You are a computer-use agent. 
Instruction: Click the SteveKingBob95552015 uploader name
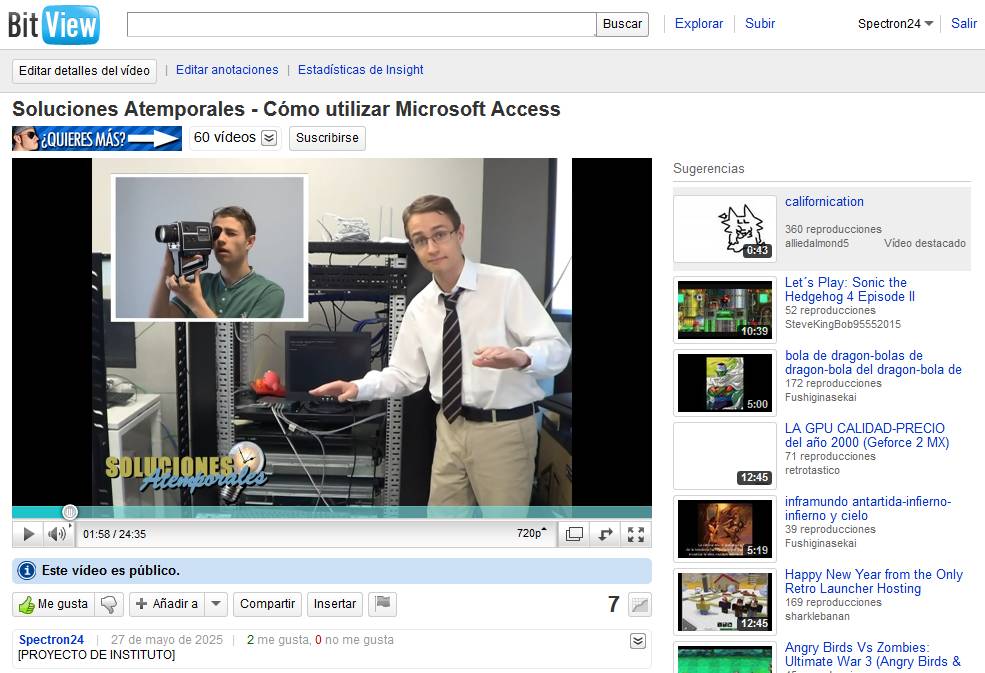point(842,324)
